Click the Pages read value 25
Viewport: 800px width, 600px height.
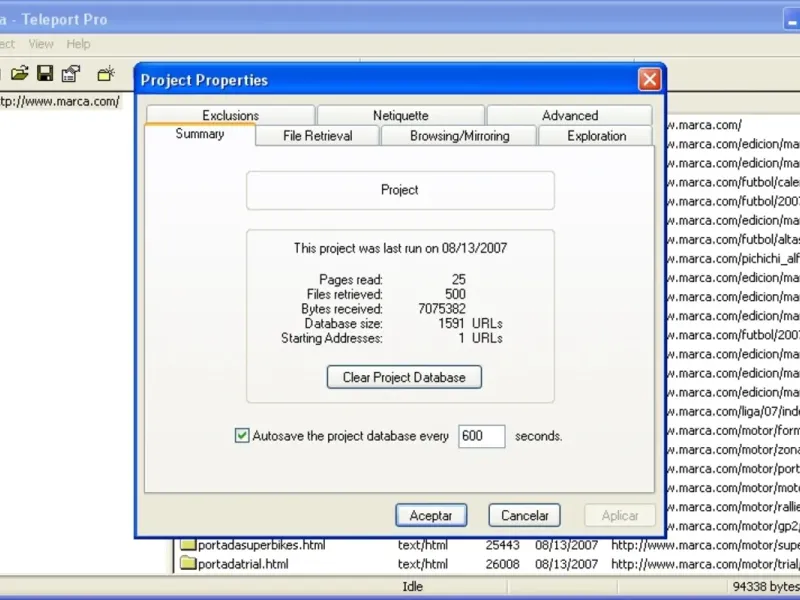pos(459,280)
